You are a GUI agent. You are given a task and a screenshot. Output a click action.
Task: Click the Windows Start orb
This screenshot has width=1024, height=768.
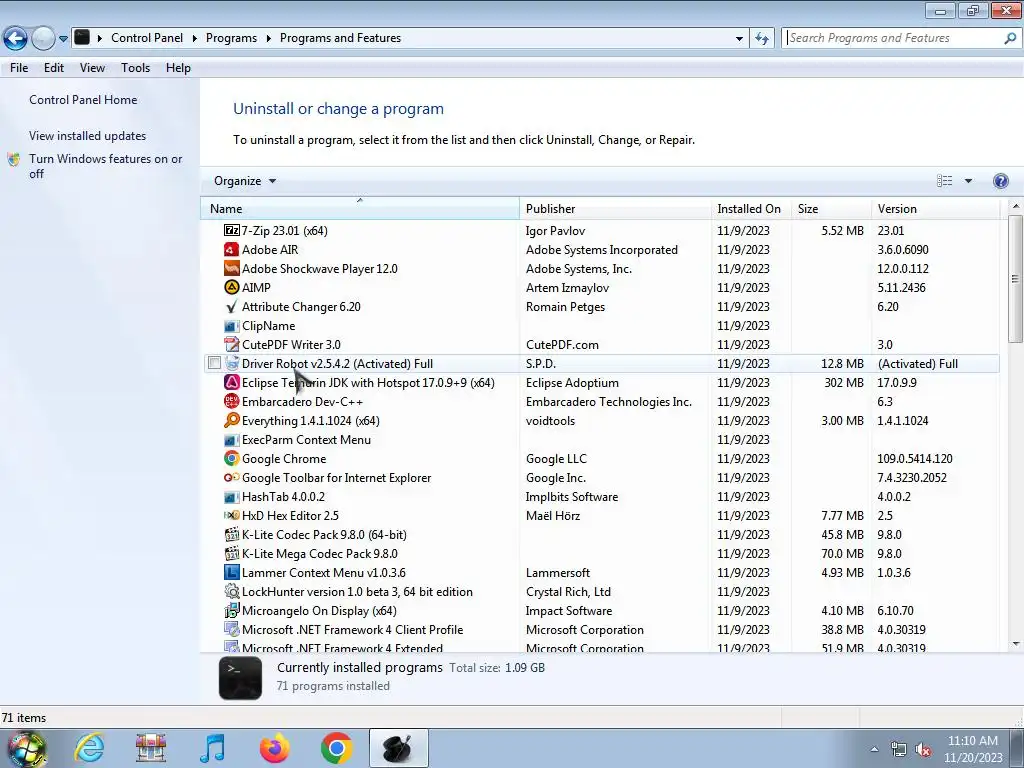[27, 748]
